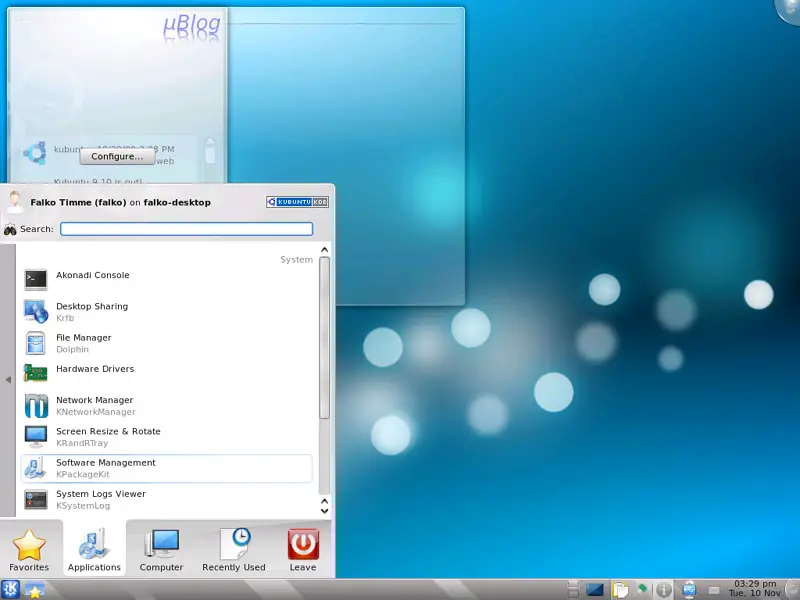Image resolution: width=800 pixels, height=600 pixels.
Task: Go back via the left arrow strip
Action: click(x=8, y=380)
